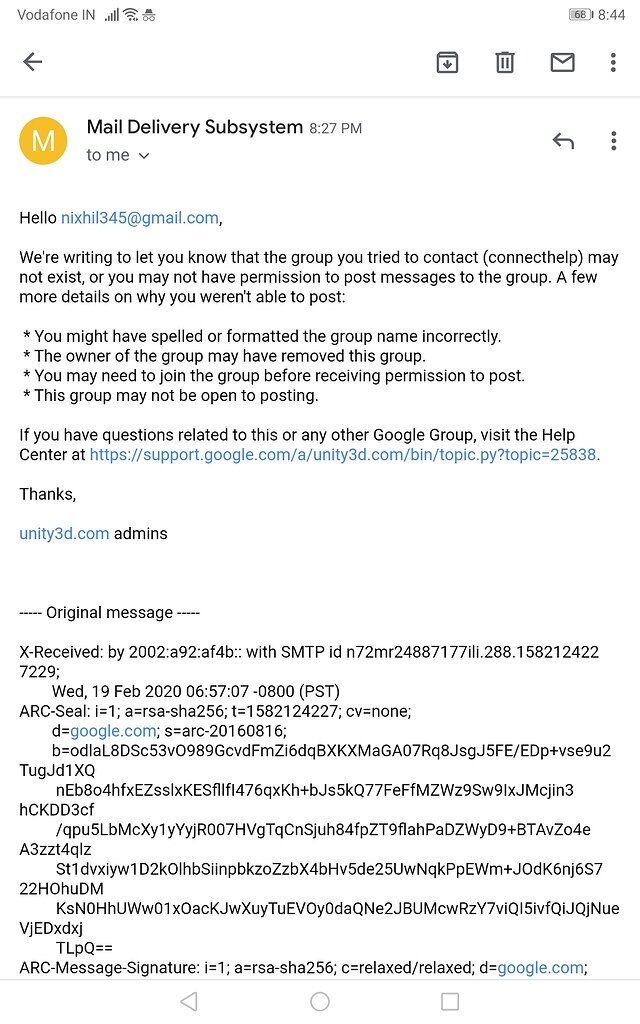This screenshot has width=640, height=1024.
Task: Open the support.google.com help link
Action: (343, 455)
